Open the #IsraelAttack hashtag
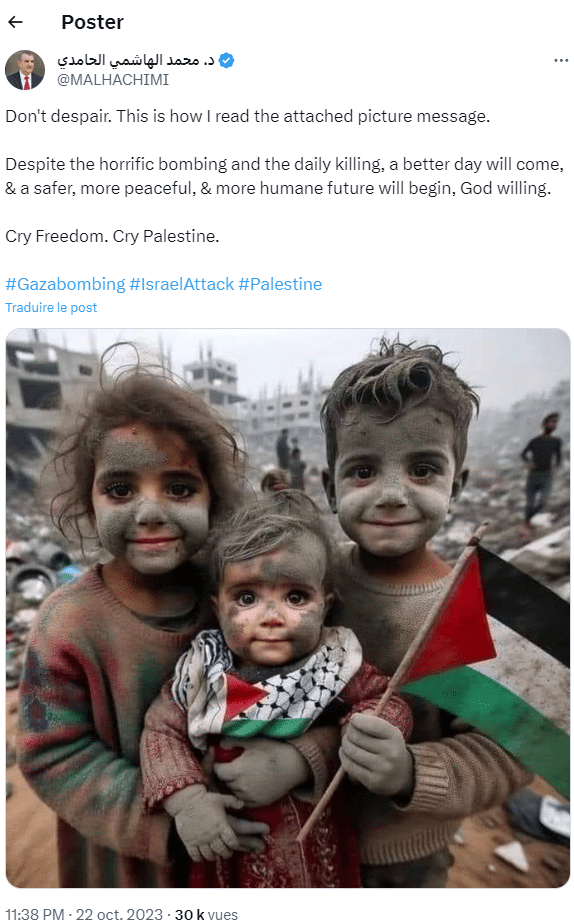574x924 pixels. coord(182,284)
